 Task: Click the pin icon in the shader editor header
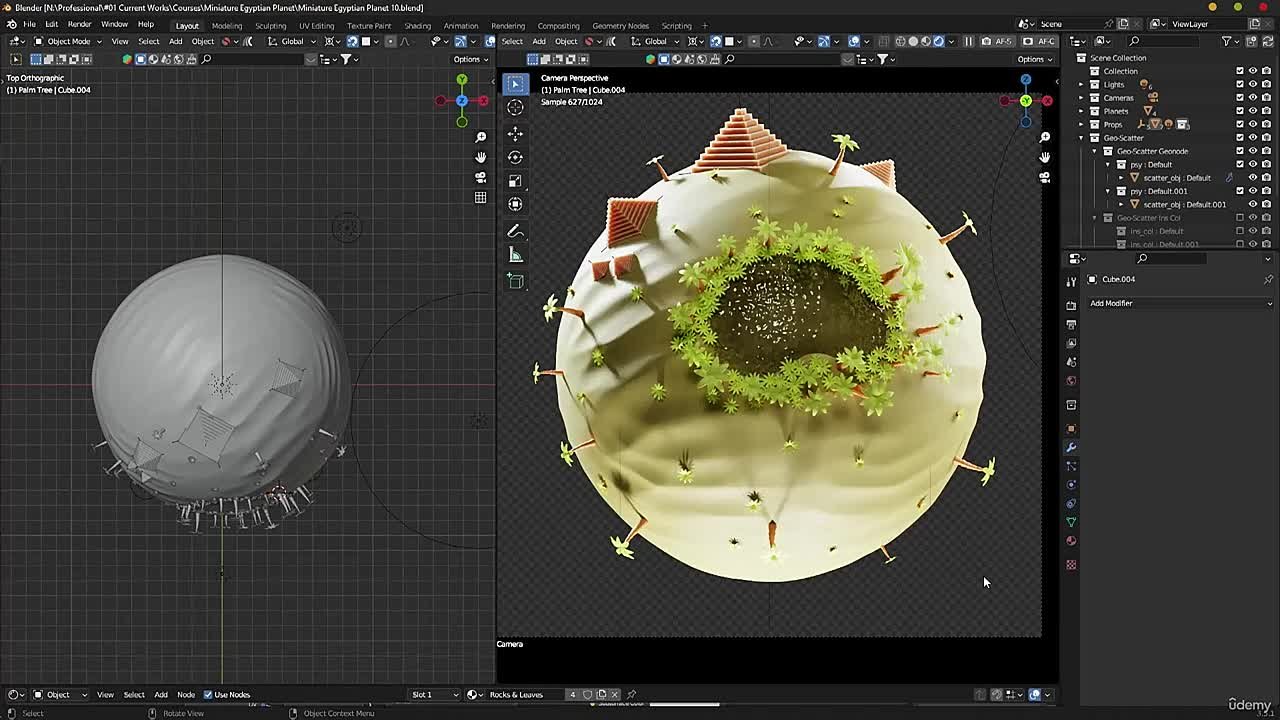coord(632,694)
